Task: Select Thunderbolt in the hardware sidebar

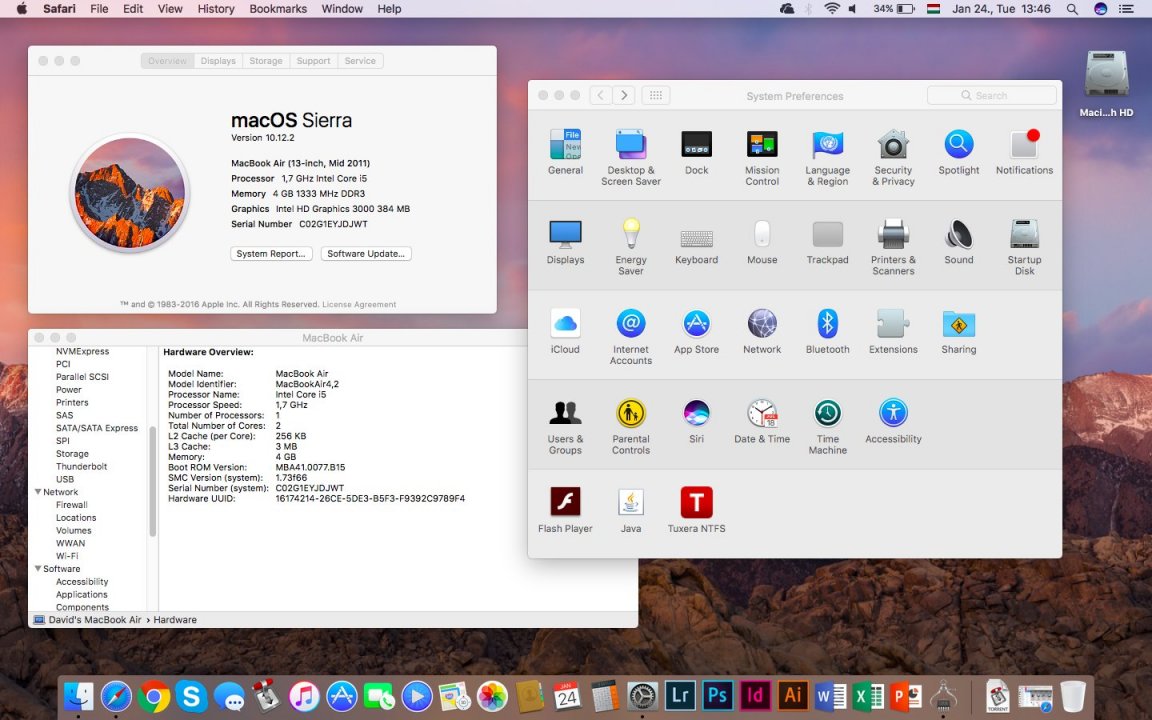Action: (x=82, y=467)
